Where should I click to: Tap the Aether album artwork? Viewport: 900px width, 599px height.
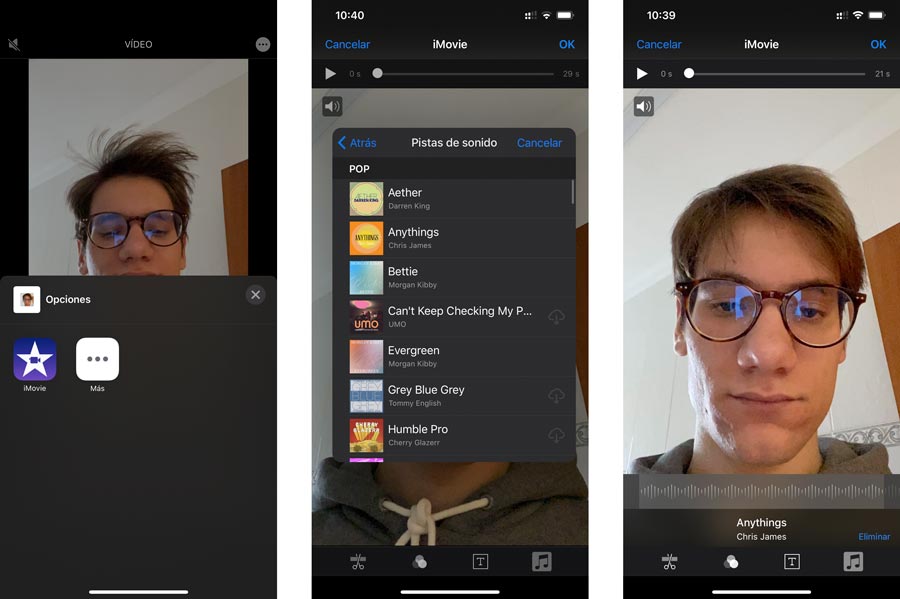click(x=366, y=199)
